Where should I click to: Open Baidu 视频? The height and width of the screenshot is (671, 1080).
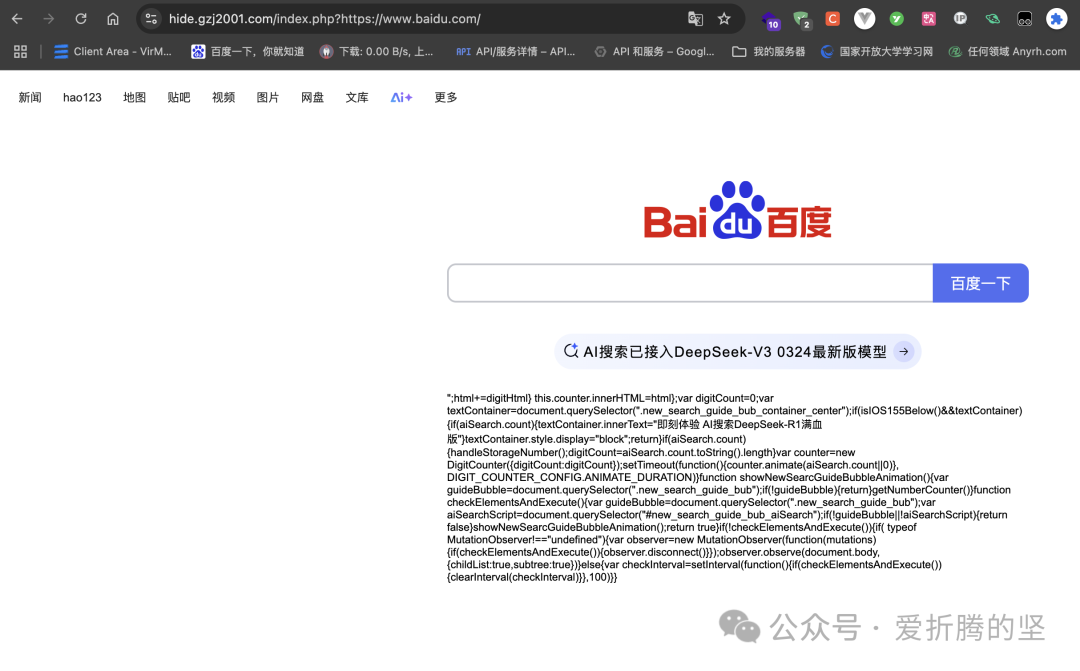coord(223,98)
